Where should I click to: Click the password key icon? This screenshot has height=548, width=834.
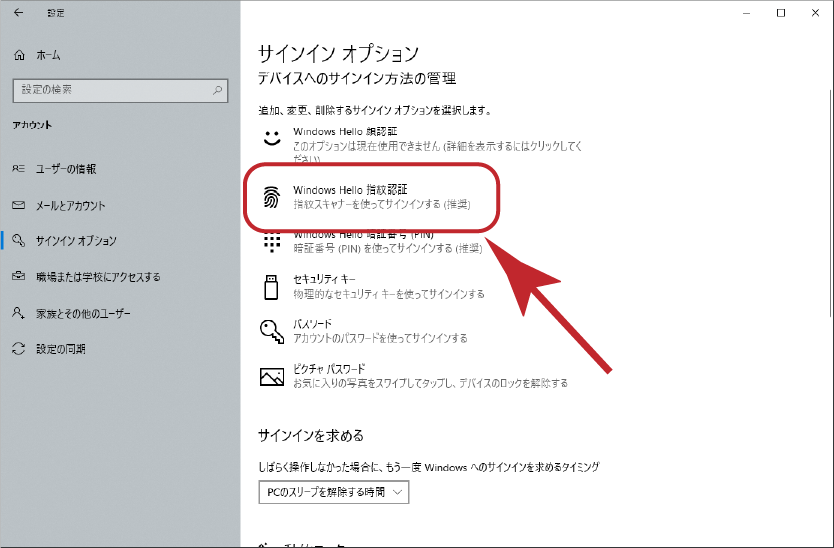pyautogui.click(x=272, y=331)
